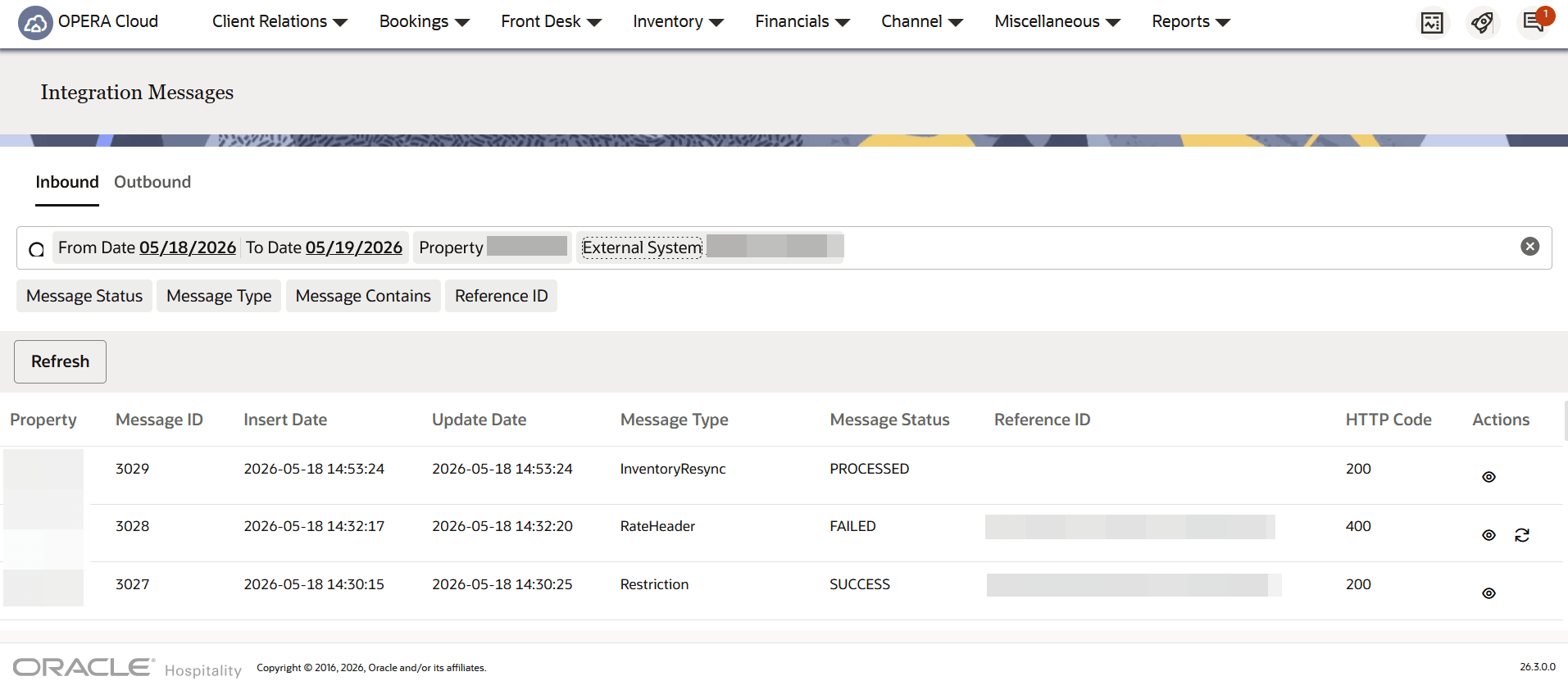Reprocess failed message 3028 icon

1522,535
